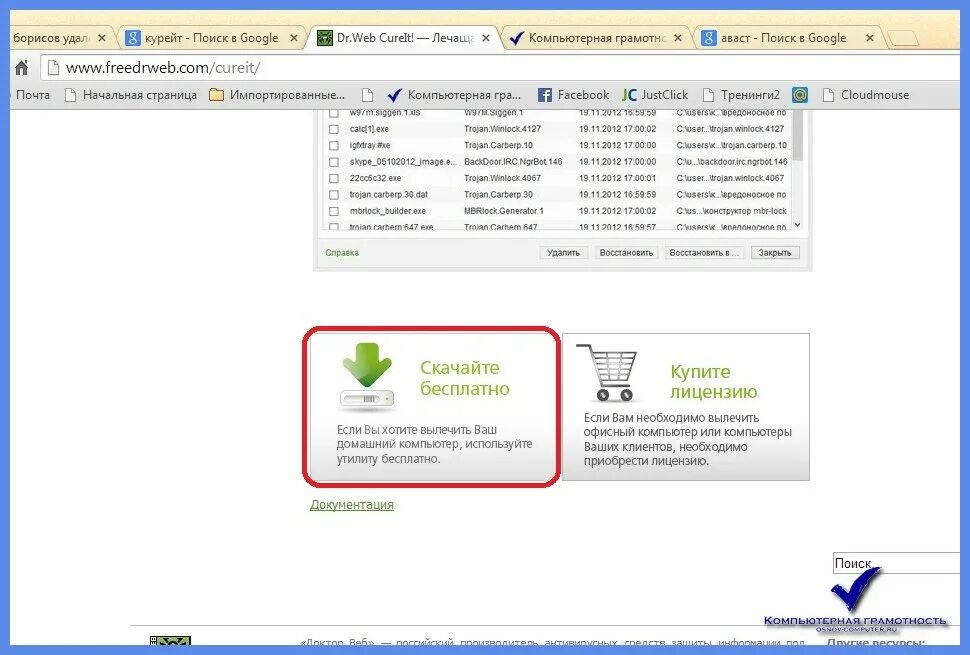
Task: Open the Cloudmouse bookmark
Action: point(866,95)
